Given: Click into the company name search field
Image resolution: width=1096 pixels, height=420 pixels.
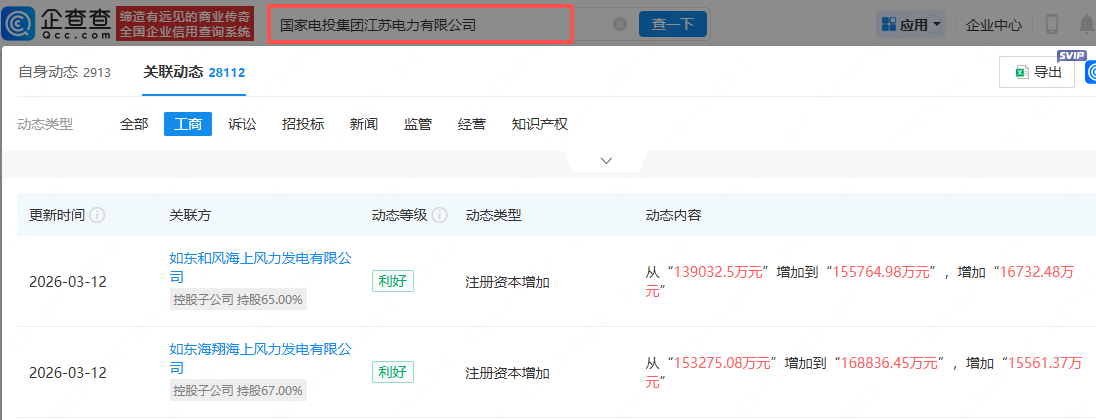Looking at the screenshot, I should click(x=440, y=24).
